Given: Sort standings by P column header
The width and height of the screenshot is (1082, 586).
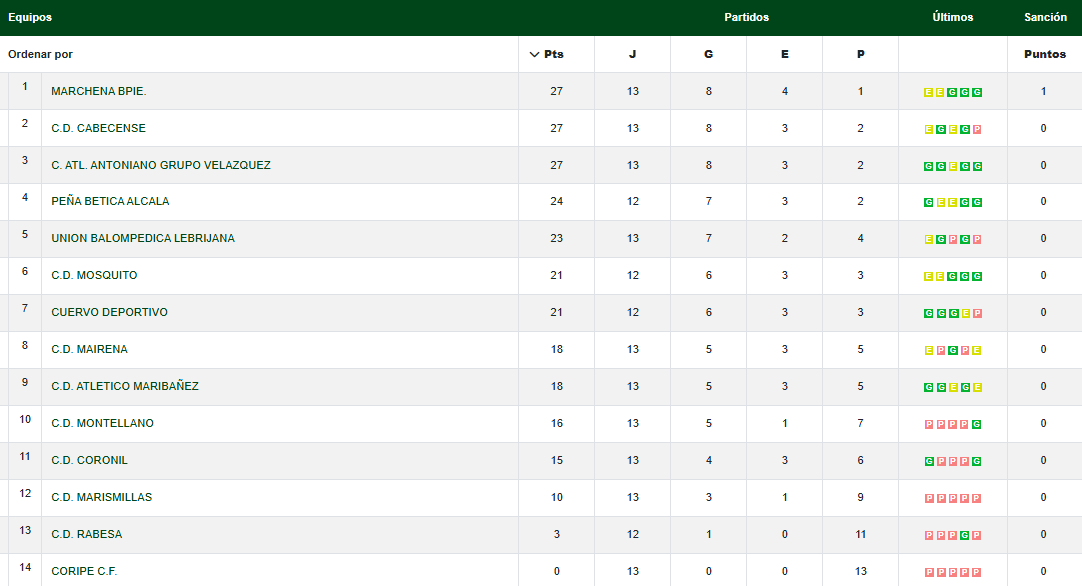Looking at the screenshot, I should [860, 54].
